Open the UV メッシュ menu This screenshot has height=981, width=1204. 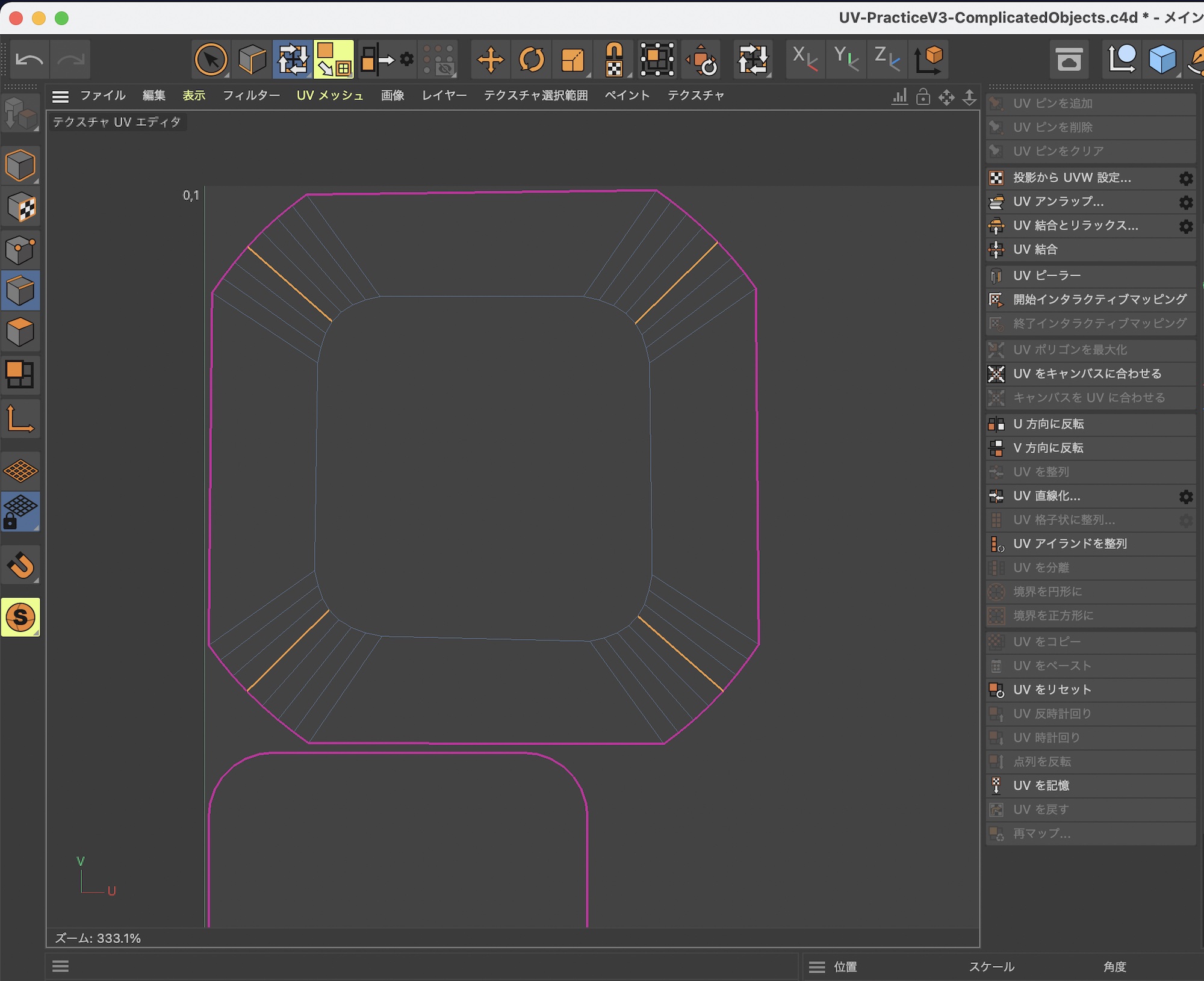click(x=330, y=96)
